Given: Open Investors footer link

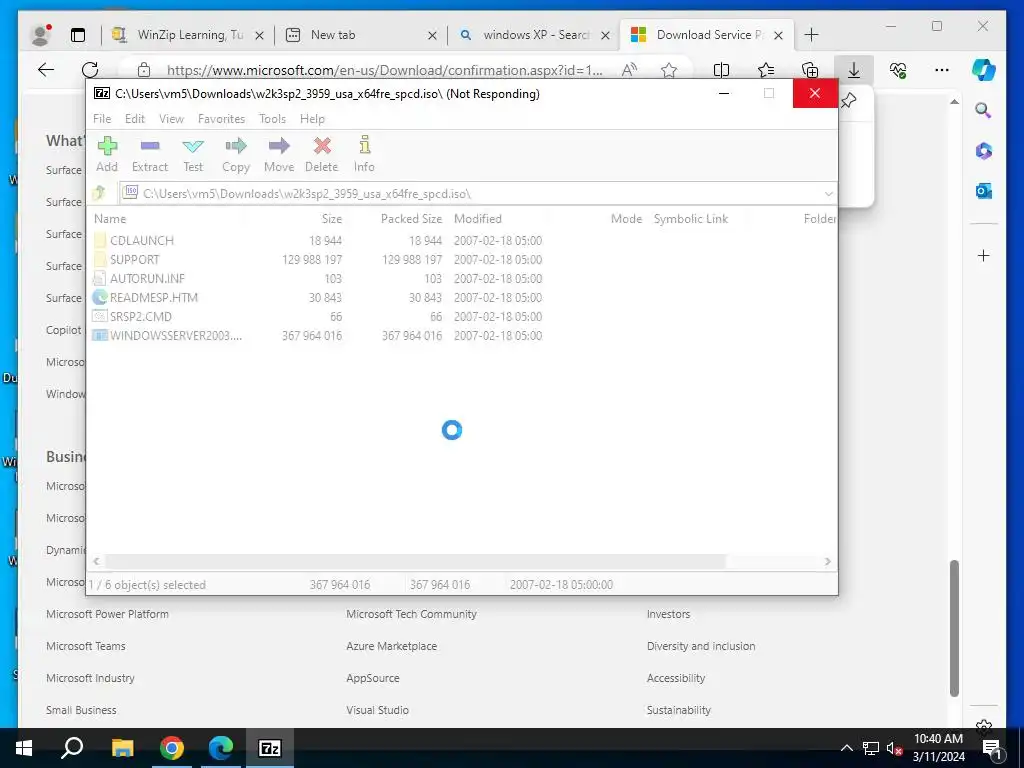Looking at the screenshot, I should 668,614.
